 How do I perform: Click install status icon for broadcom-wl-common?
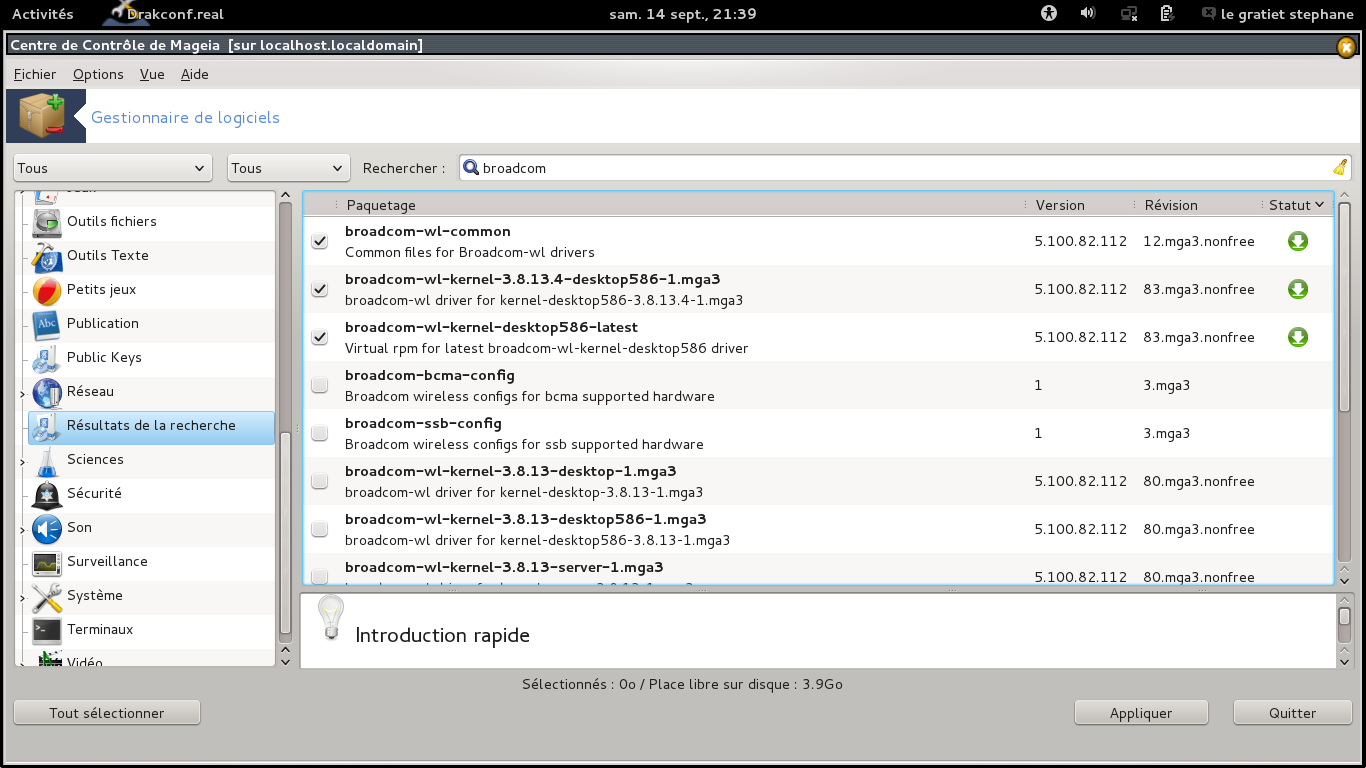pos(1298,241)
